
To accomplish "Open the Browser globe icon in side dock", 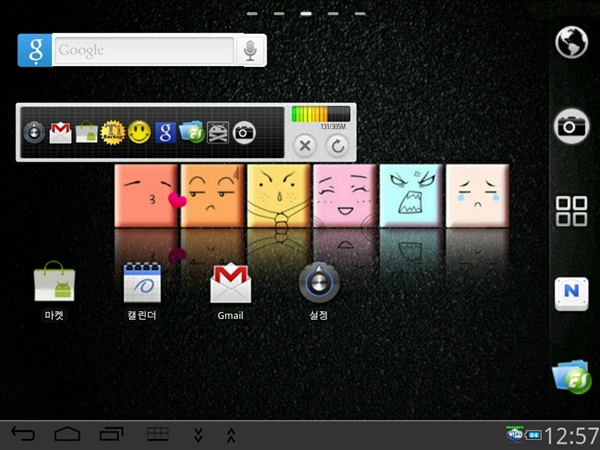I will pos(571,42).
